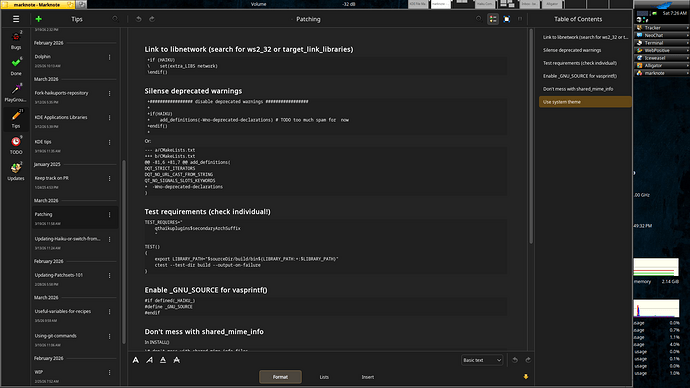690x388 pixels.
Task: Switch to the Format tab
Action: tap(280, 377)
